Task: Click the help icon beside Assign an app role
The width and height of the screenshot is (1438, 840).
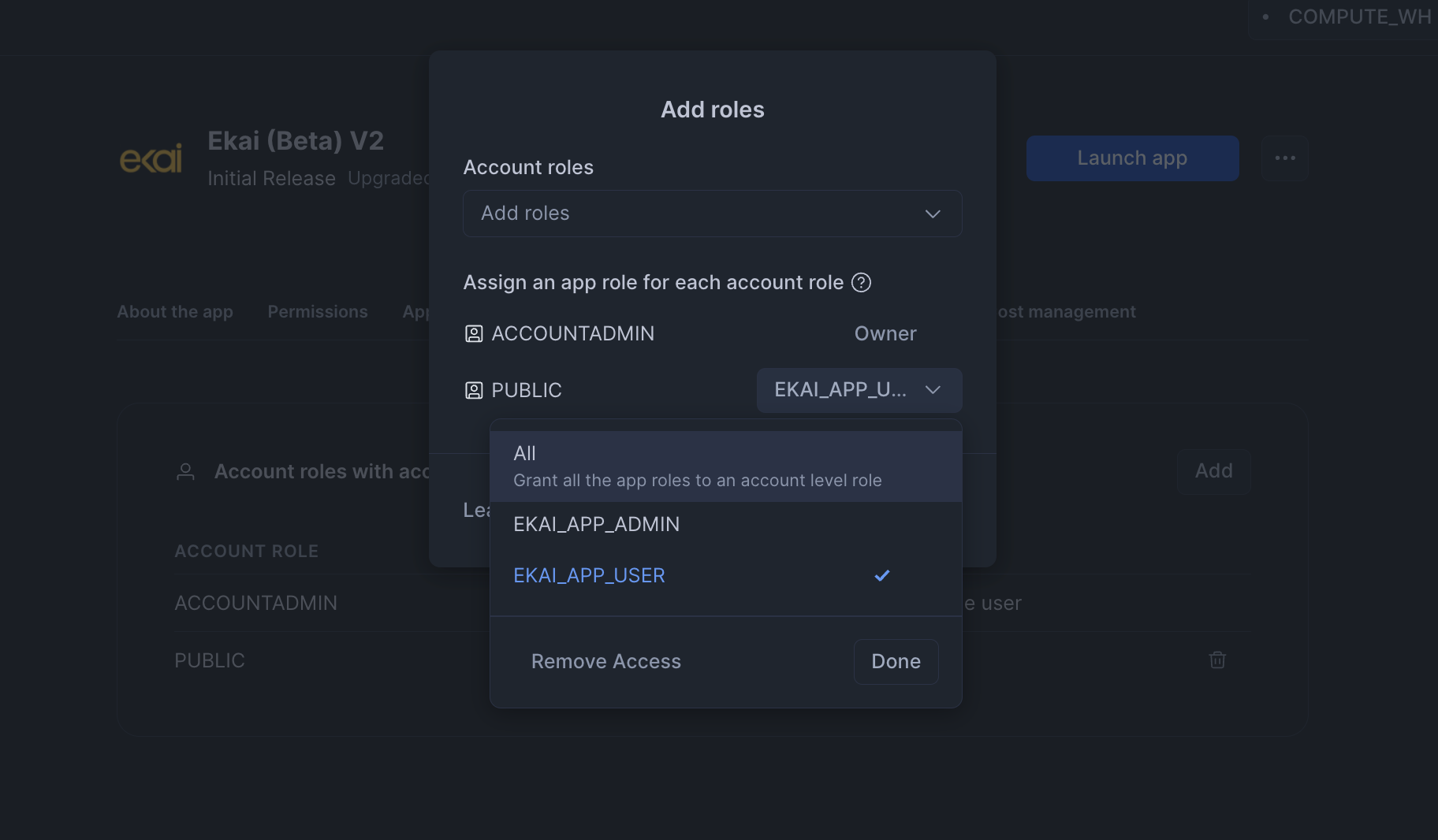Action: pyautogui.click(x=861, y=282)
